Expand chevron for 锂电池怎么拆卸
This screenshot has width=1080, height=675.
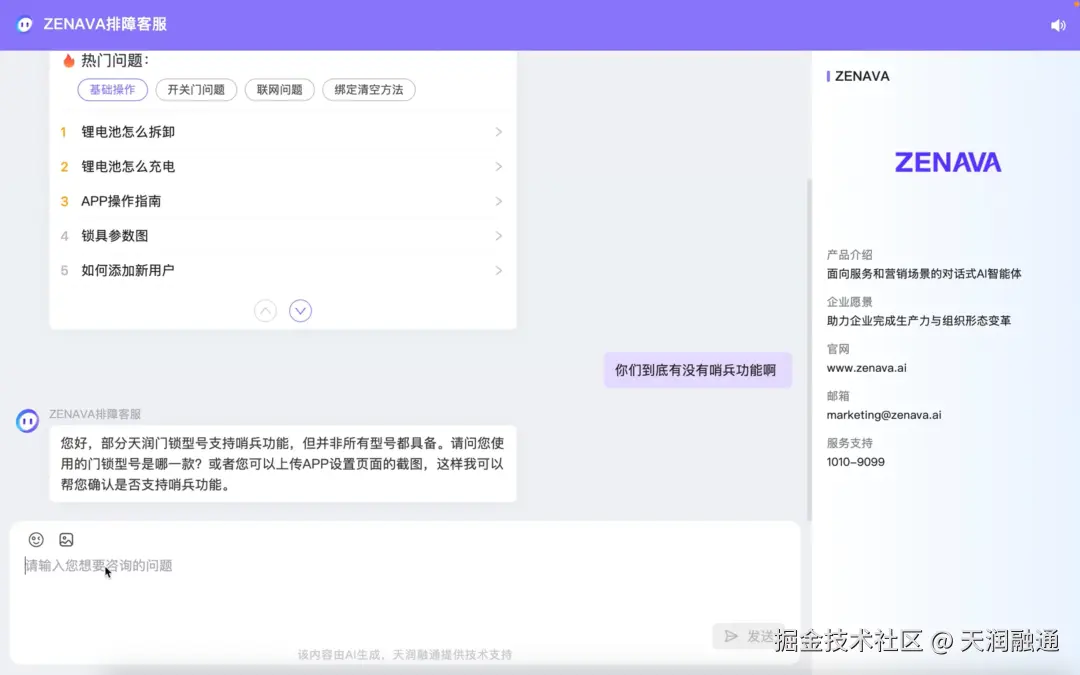coord(499,132)
